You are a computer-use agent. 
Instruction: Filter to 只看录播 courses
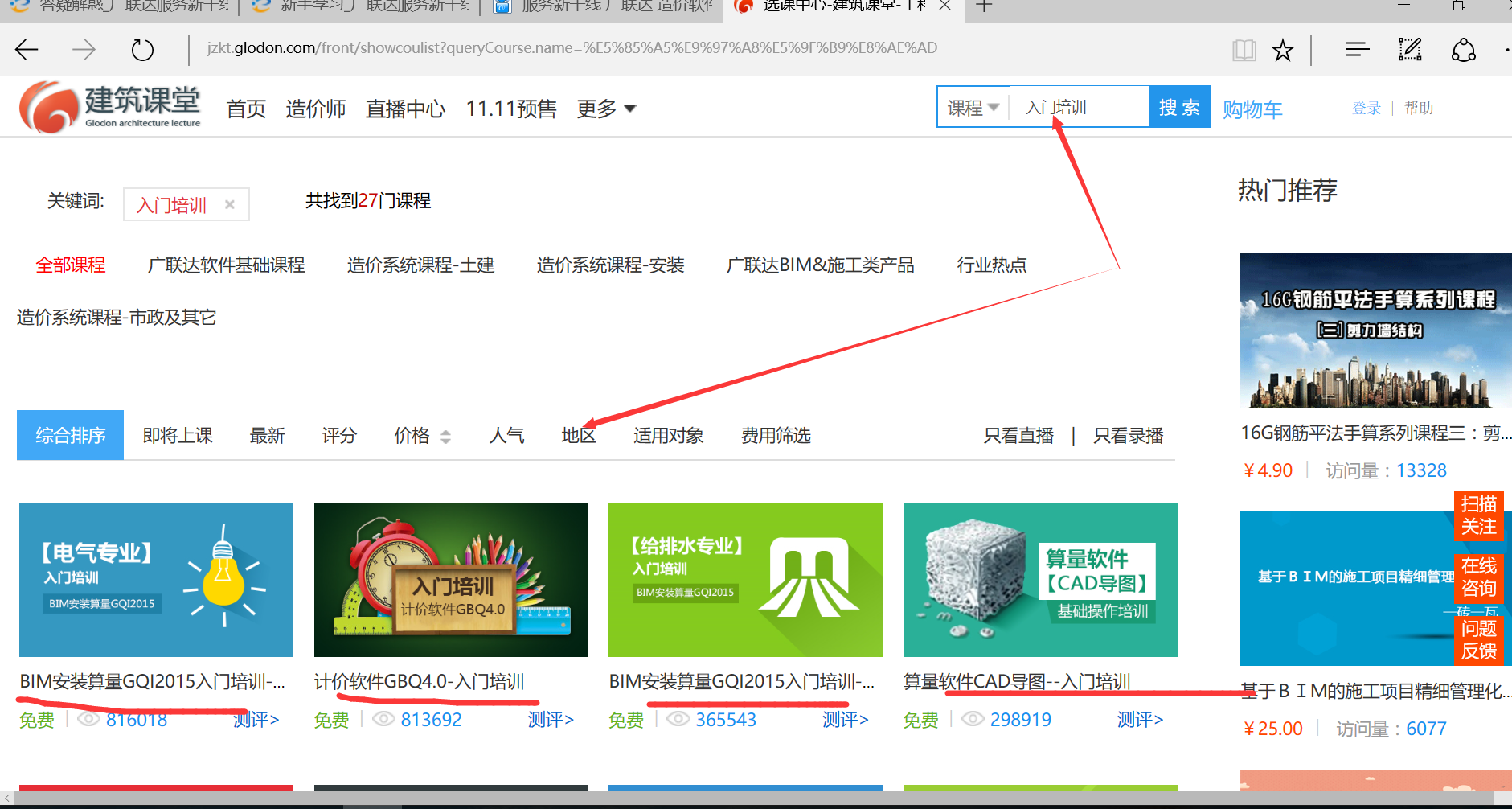(x=1128, y=436)
